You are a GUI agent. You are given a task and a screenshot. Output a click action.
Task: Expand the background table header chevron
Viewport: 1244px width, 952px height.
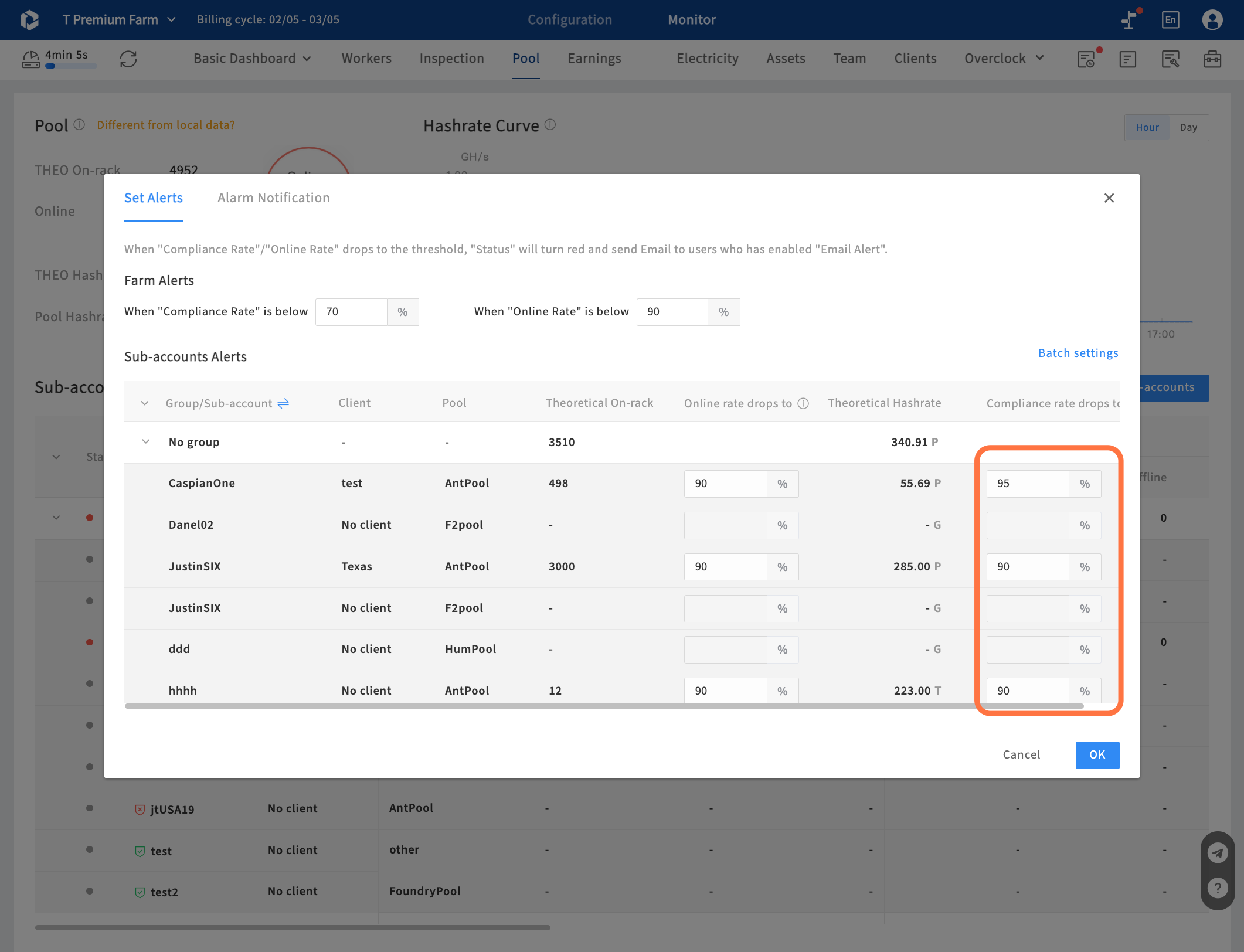pyautogui.click(x=56, y=457)
